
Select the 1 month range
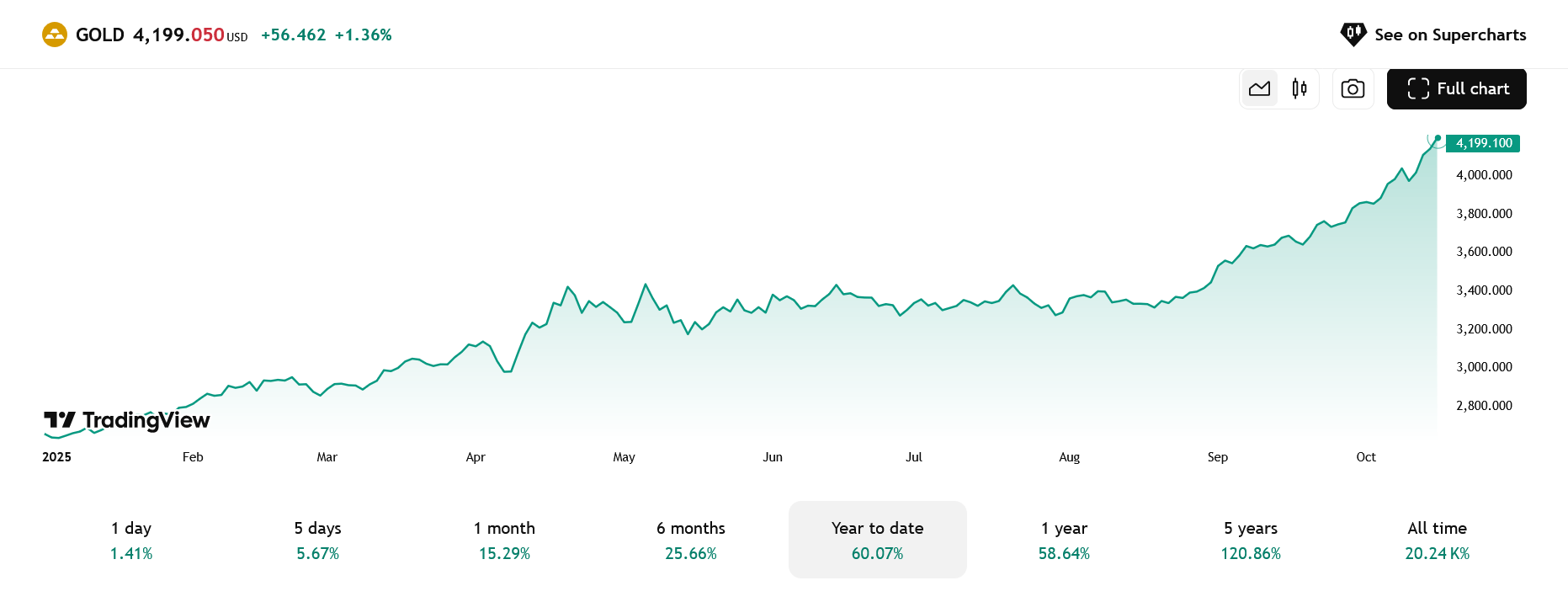[504, 540]
